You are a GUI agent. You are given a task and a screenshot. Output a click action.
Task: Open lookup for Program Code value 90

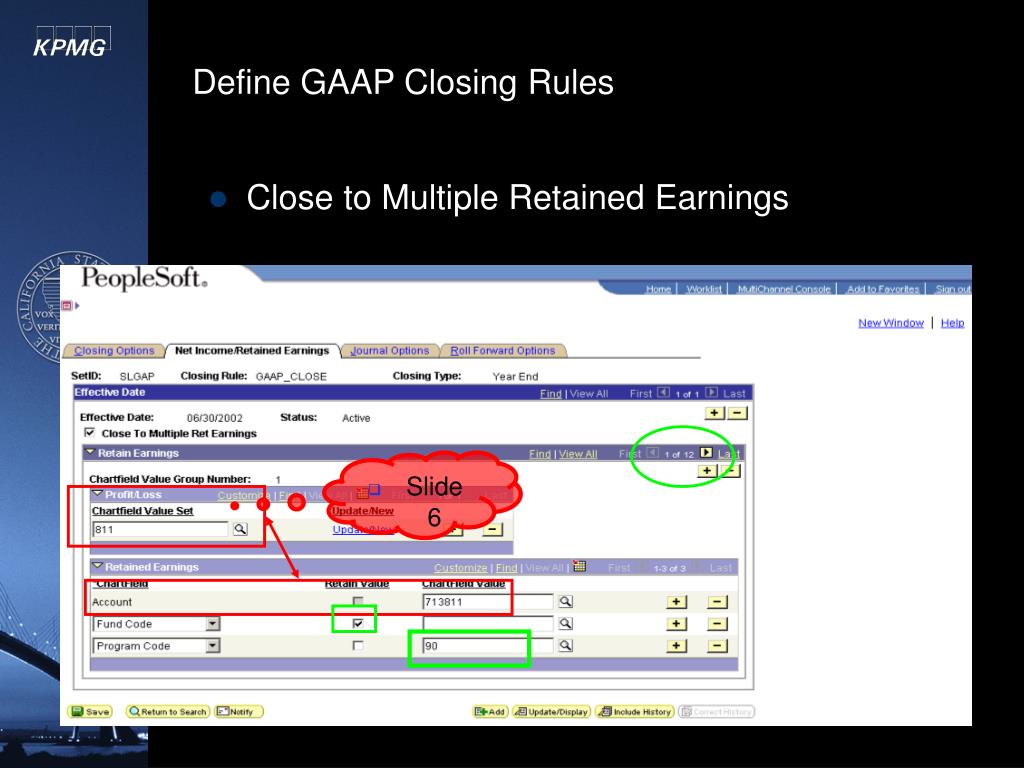[x=566, y=645]
